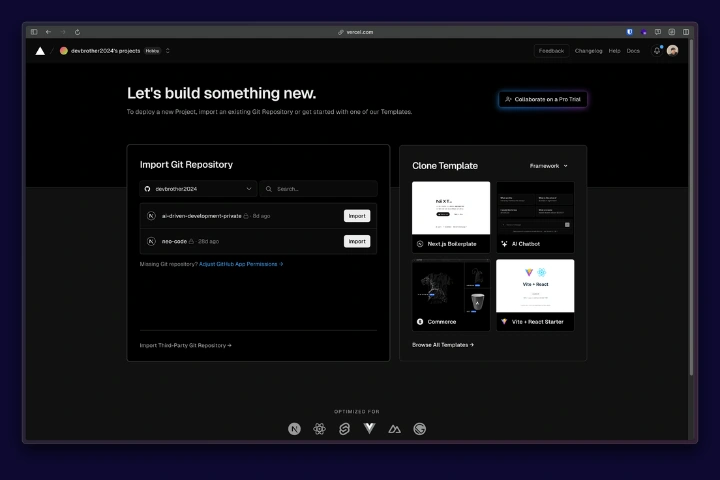The width and height of the screenshot is (720, 480).
Task: Import the neo-code repository
Action: 357,241
